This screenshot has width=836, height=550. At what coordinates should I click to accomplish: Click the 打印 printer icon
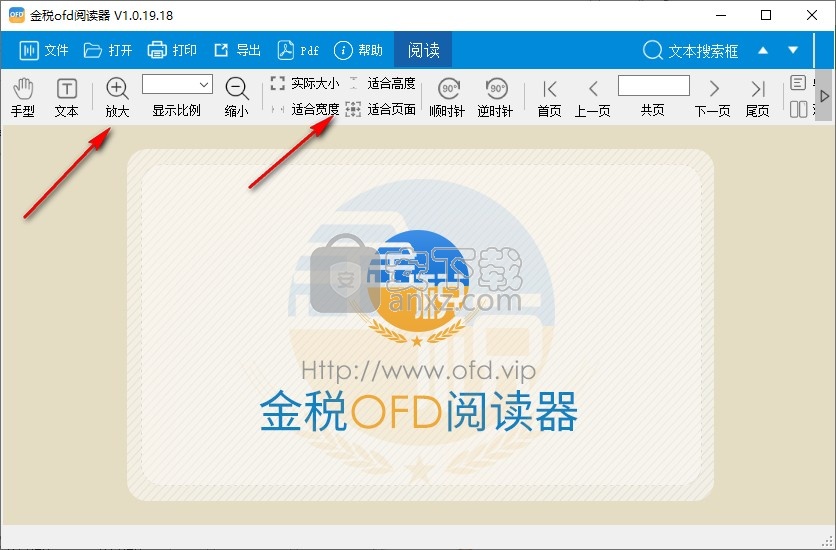pyautogui.click(x=157, y=50)
